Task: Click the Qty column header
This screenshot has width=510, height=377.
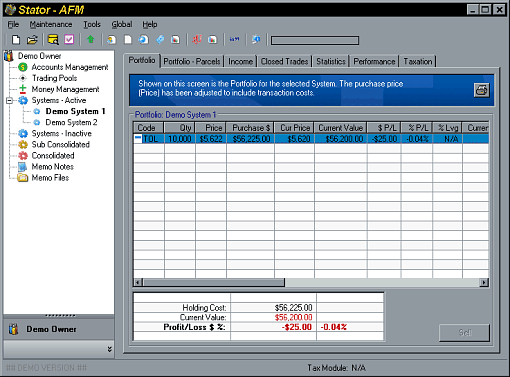Action: [180, 128]
